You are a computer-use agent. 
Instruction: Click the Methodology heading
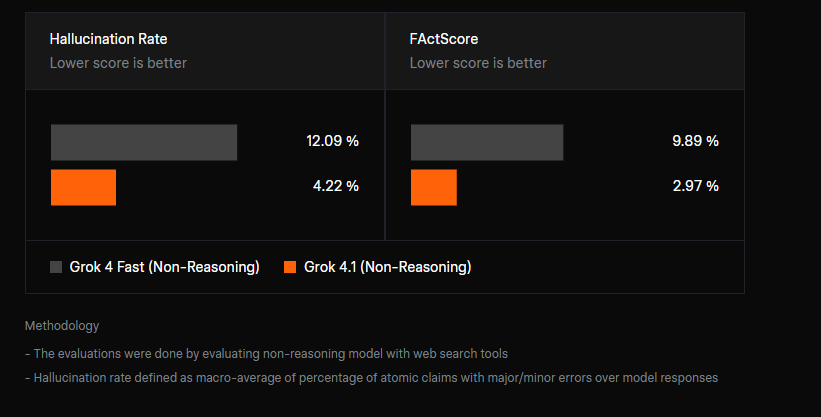62,326
